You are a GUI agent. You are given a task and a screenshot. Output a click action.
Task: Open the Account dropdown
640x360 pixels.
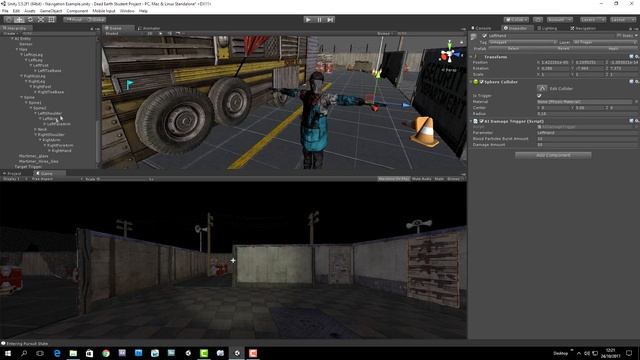click(560, 20)
